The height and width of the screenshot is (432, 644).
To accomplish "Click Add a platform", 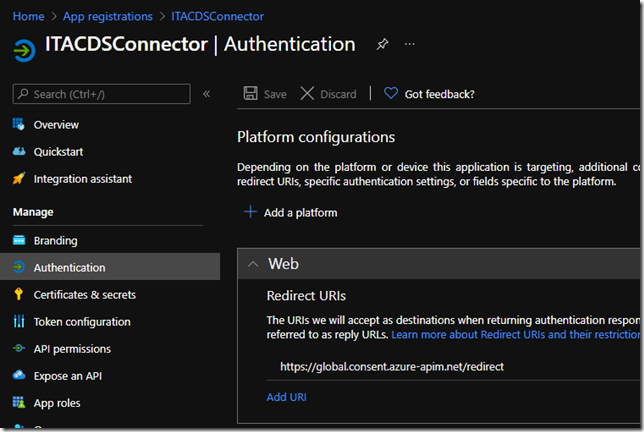I will coord(300,213).
